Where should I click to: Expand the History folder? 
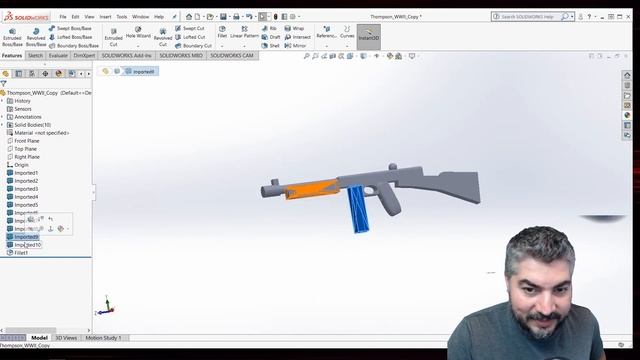pos(2,101)
